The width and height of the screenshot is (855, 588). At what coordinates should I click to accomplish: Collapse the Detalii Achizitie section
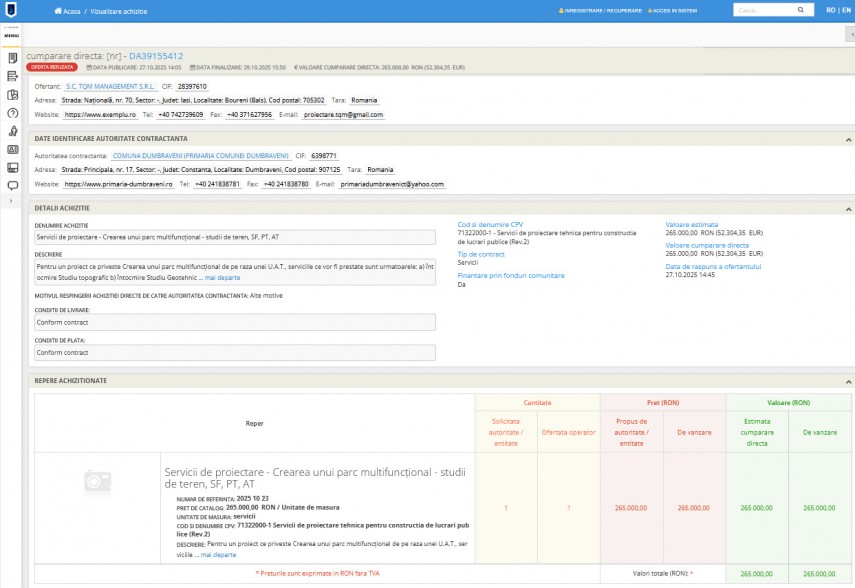[848, 208]
